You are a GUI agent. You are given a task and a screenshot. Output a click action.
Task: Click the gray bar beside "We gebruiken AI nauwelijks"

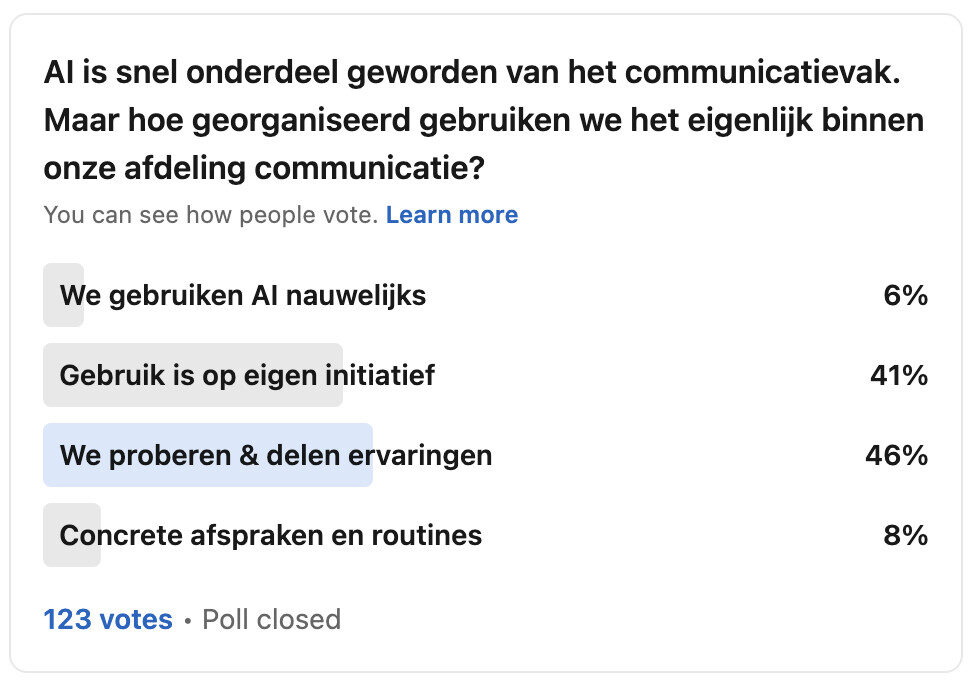tap(63, 295)
